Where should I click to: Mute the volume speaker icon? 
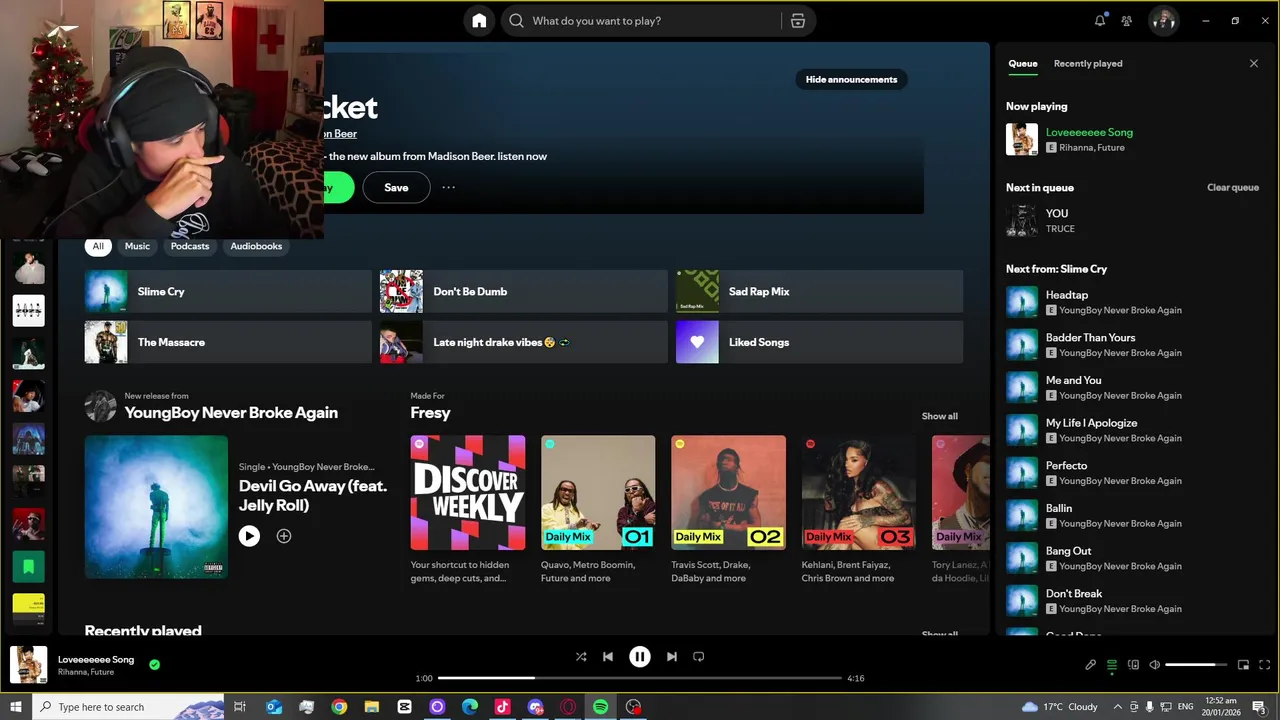[x=1155, y=665]
